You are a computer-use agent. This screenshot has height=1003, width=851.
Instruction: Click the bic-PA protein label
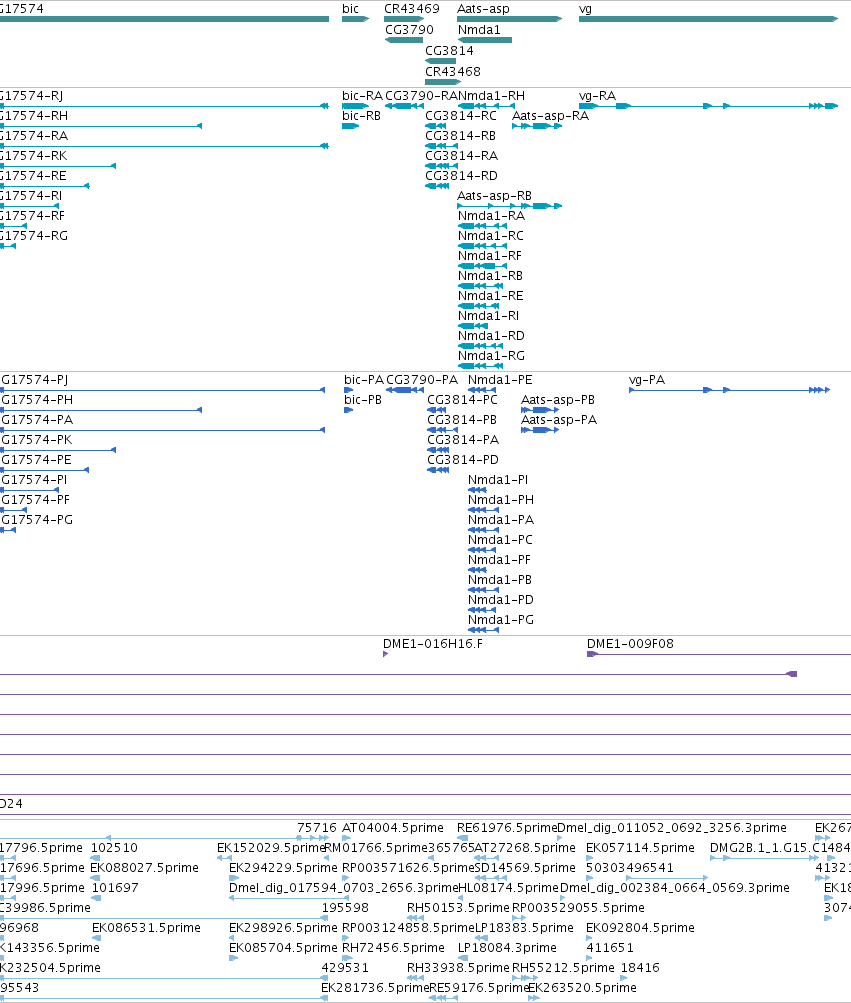[363, 380]
